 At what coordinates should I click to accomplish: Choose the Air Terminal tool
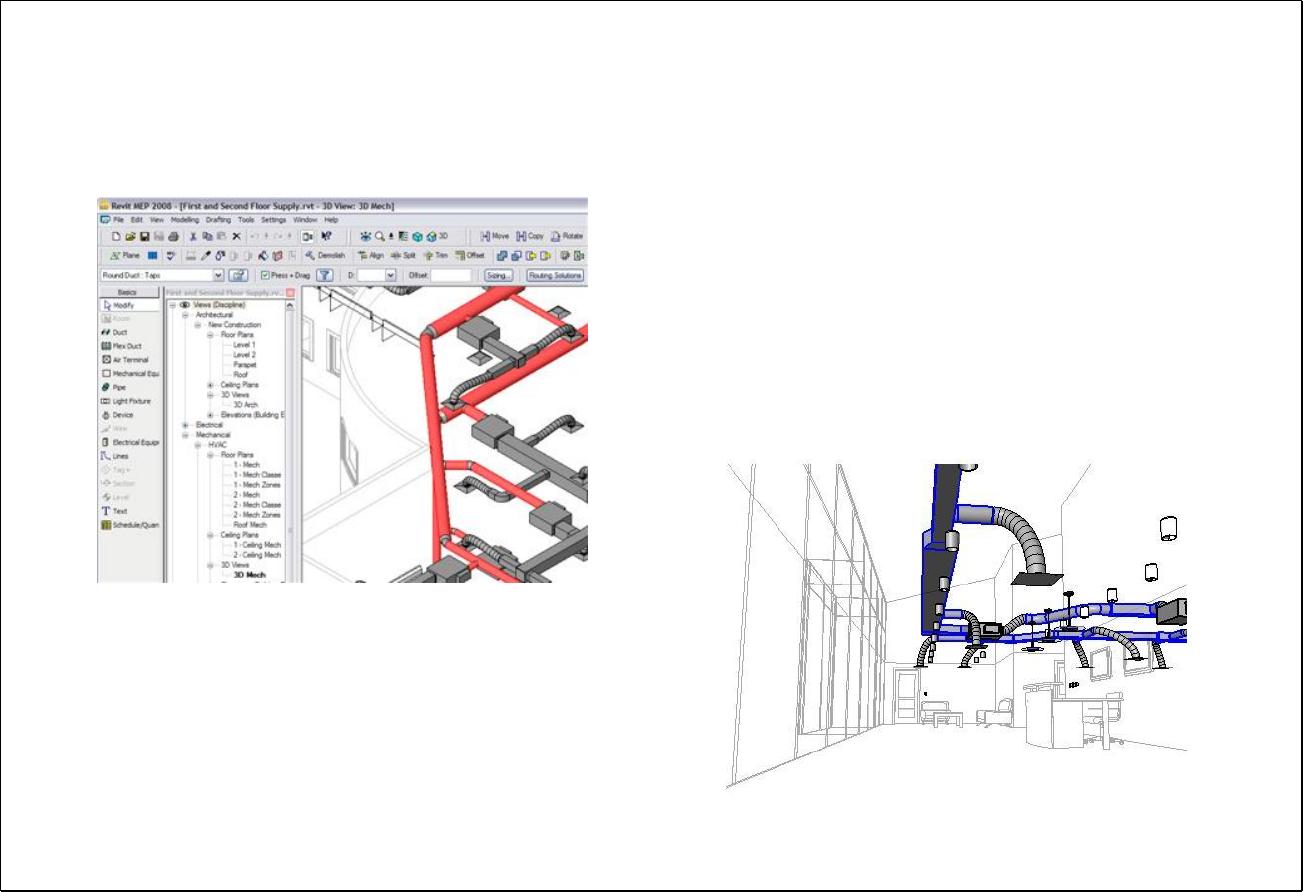[x=129, y=359]
